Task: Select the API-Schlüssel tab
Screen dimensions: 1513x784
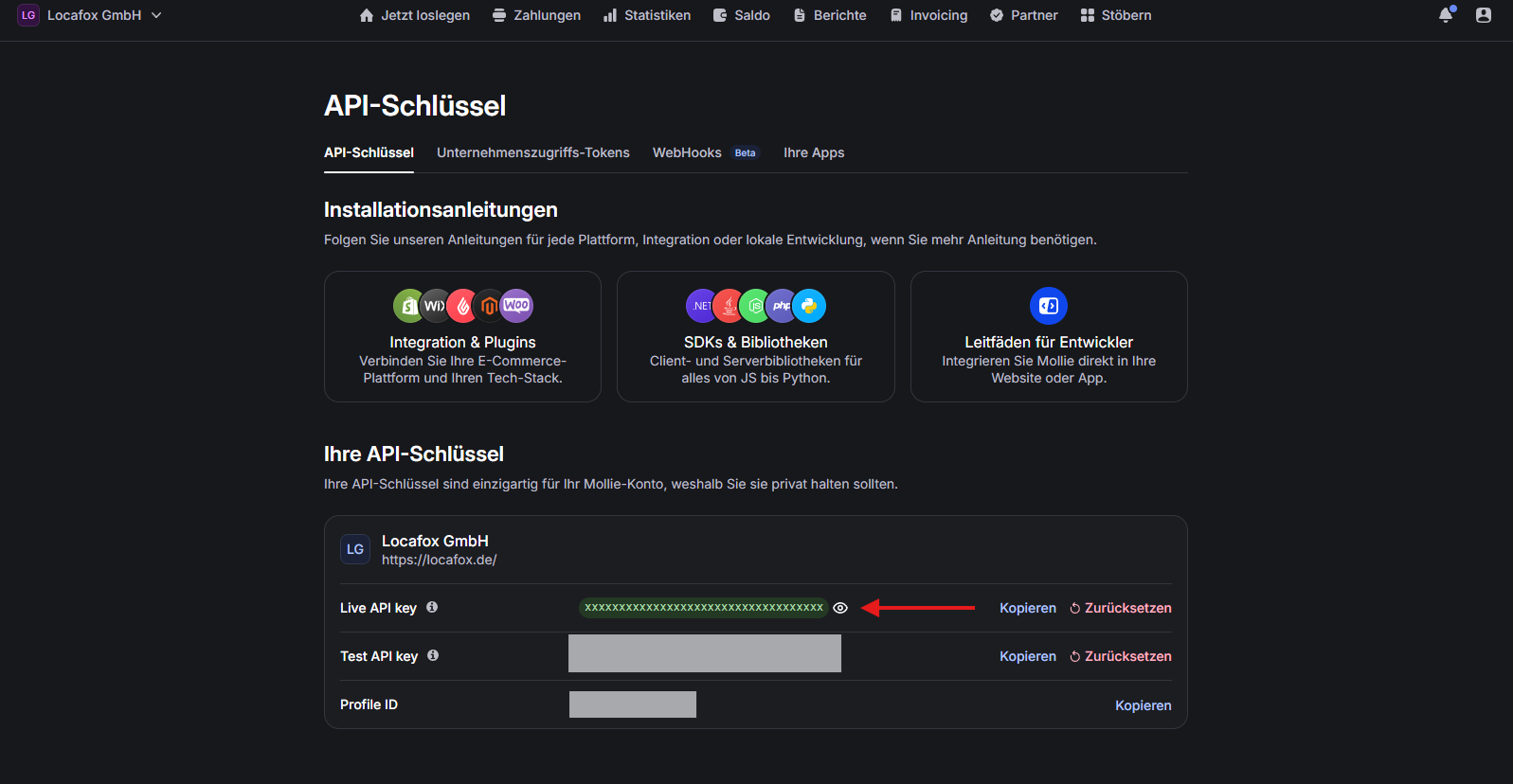Action: [x=369, y=152]
